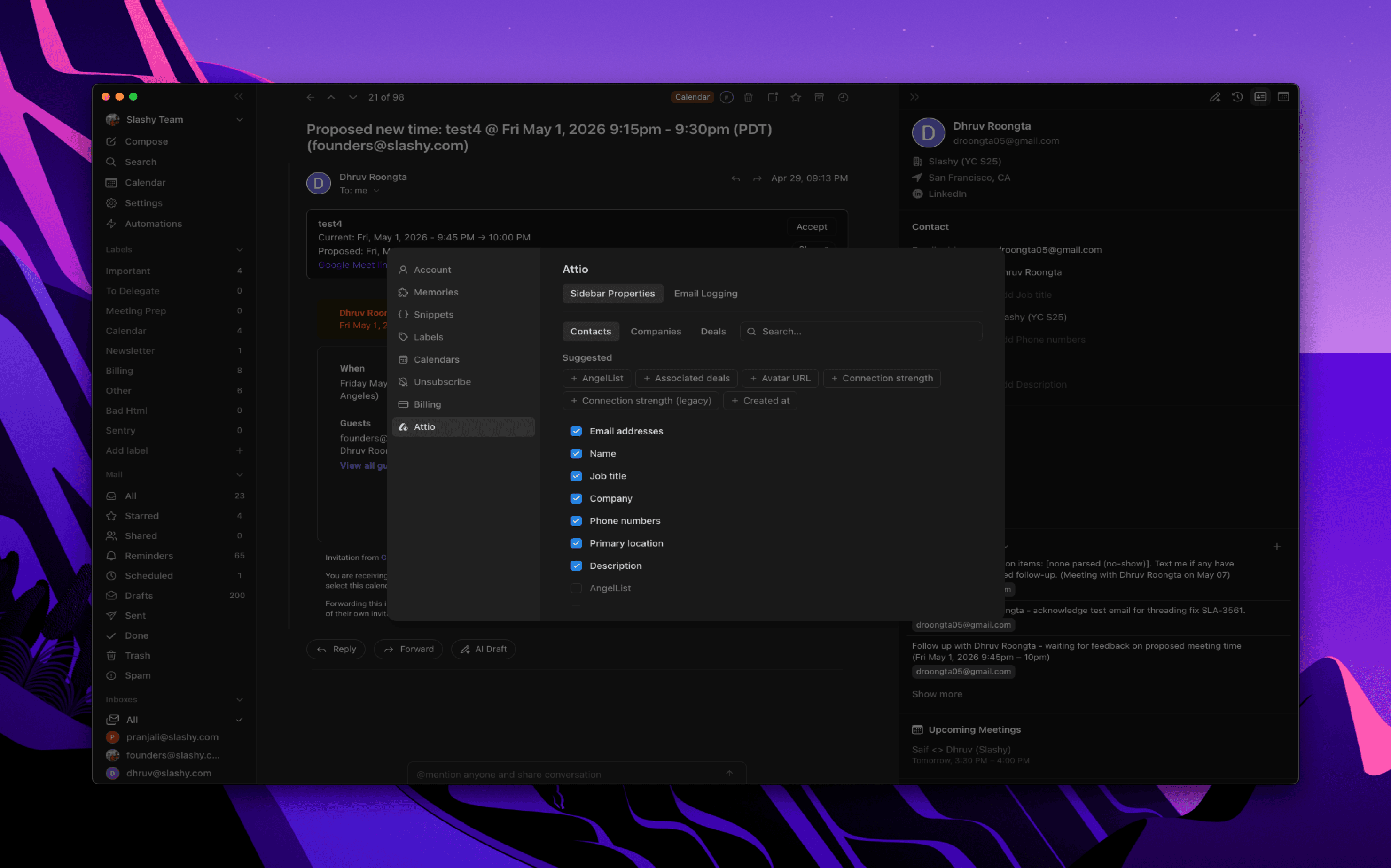The height and width of the screenshot is (868, 1391).
Task: Collapse the right contact panel with the double chevron
Action: tap(914, 97)
